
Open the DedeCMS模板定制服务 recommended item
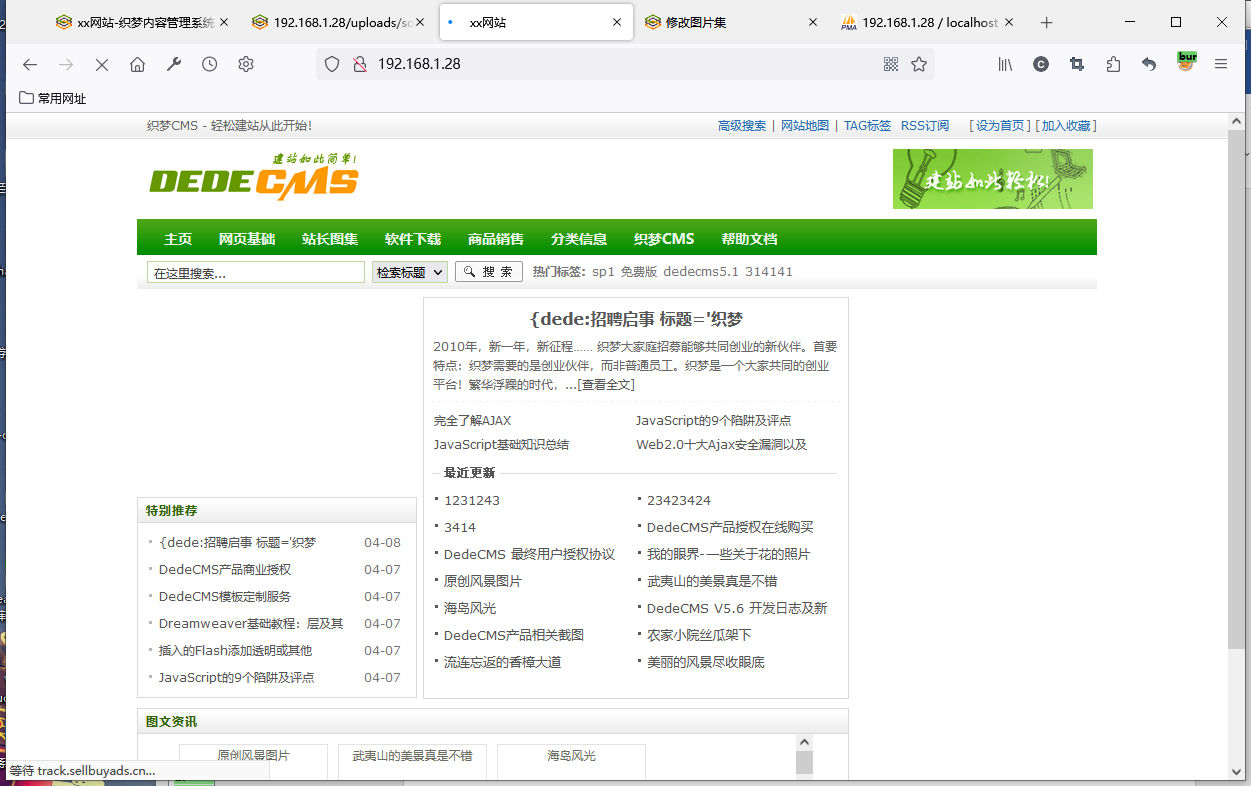pyautogui.click(x=225, y=597)
